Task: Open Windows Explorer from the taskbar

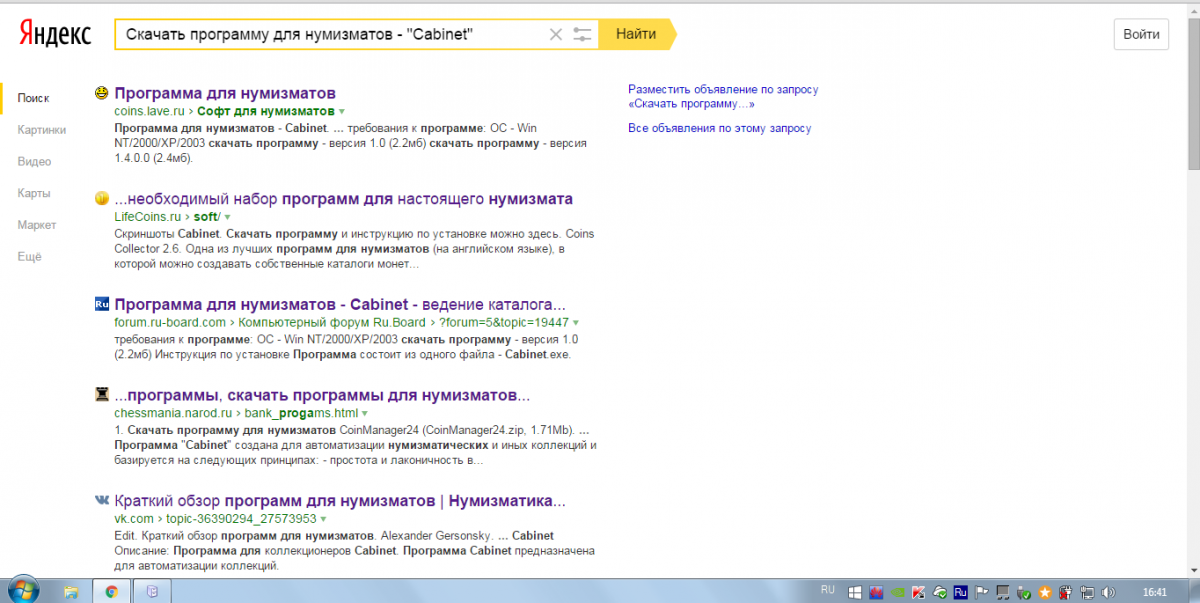Action: coord(72,591)
